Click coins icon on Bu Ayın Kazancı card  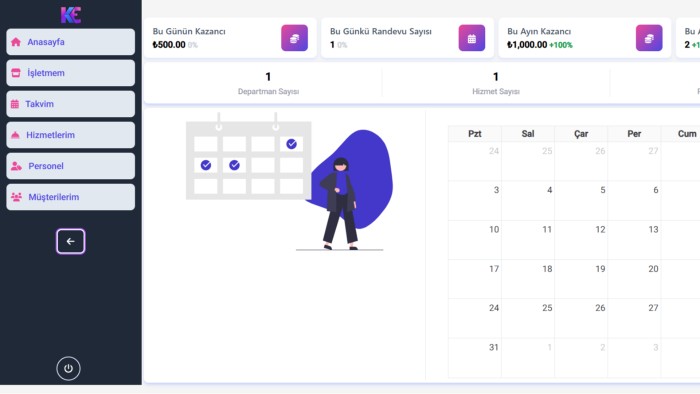(649, 38)
